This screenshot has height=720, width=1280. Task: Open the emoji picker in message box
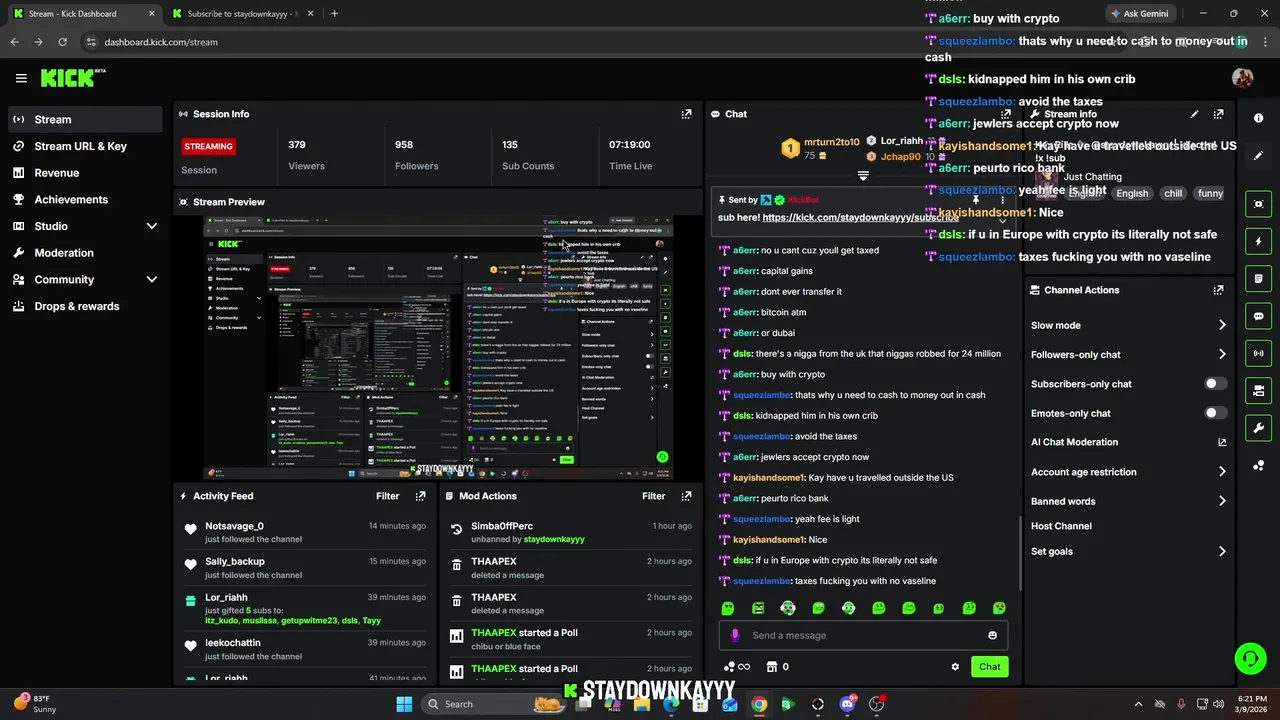[992, 635]
